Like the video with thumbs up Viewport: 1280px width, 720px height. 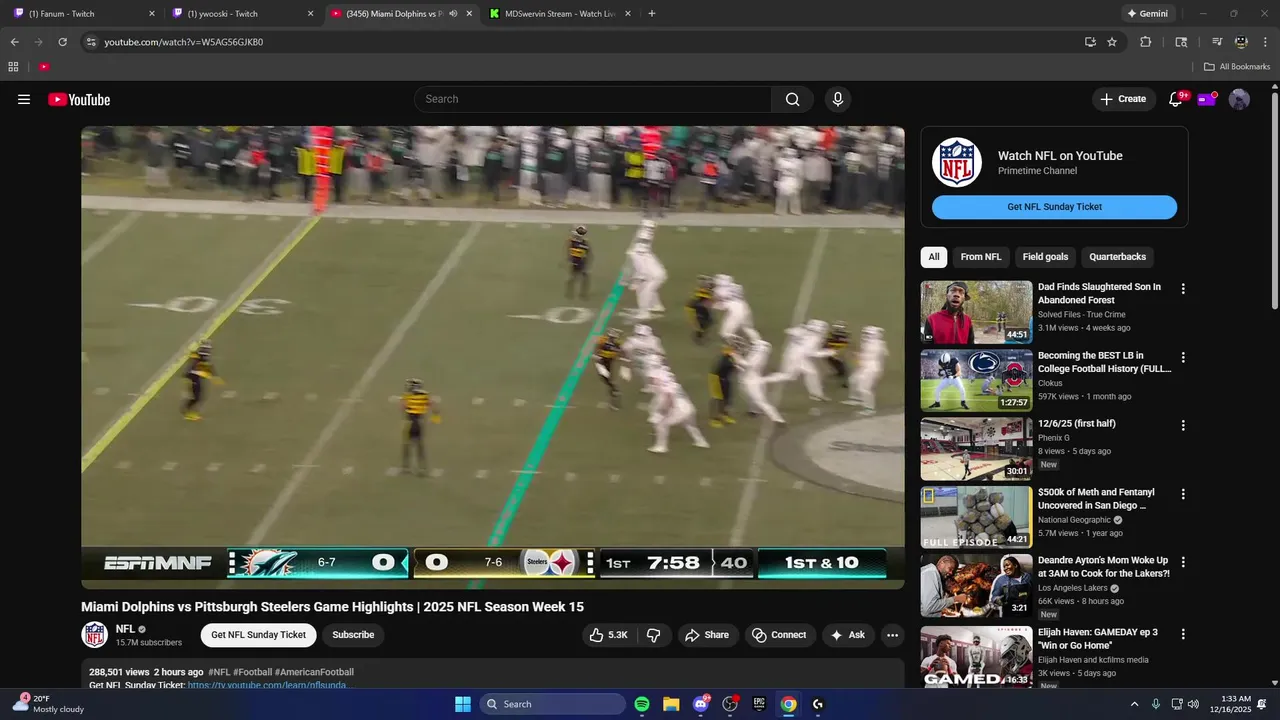coord(609,635)
